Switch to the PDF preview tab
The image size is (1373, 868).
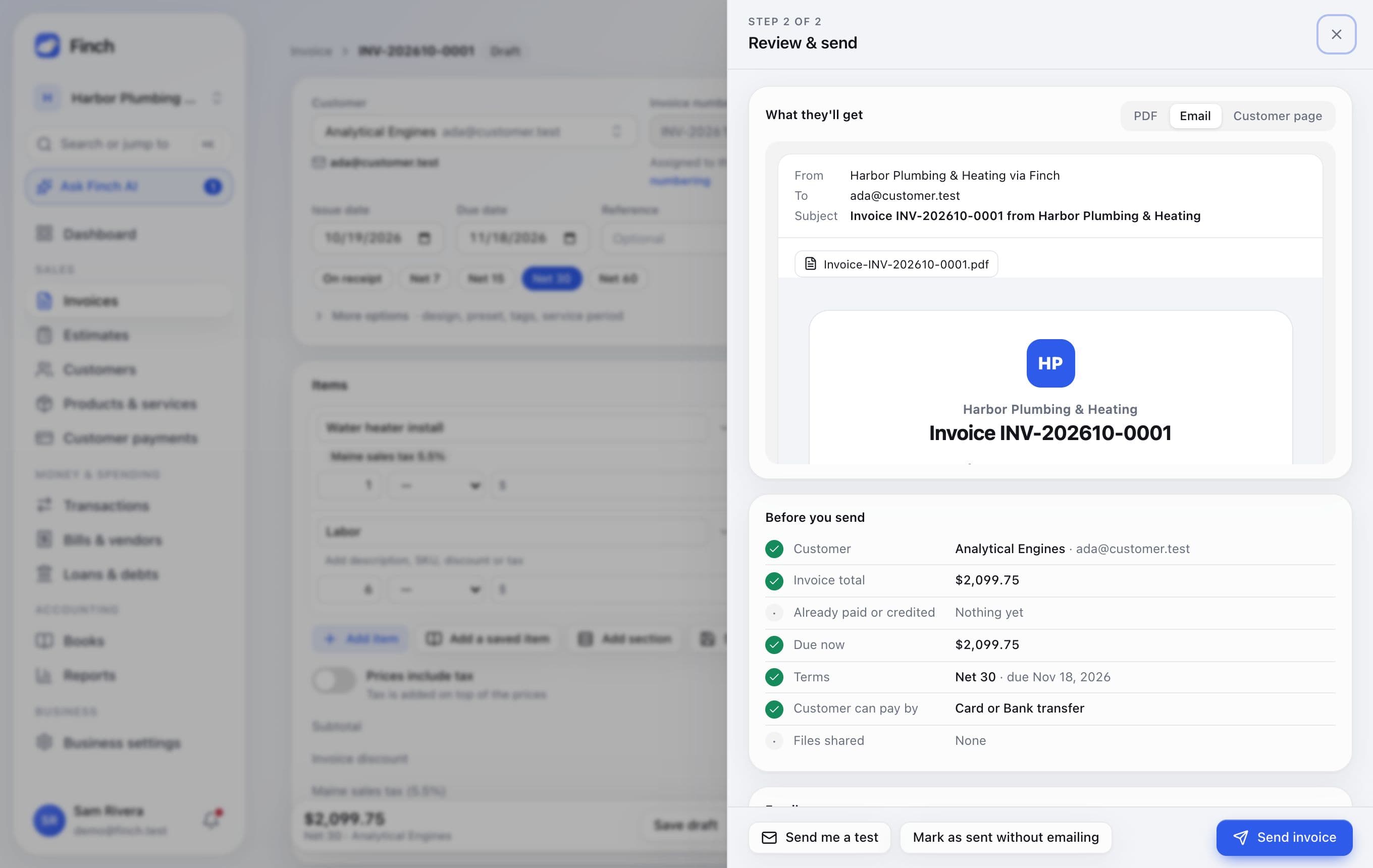click(x=1145, y=116)
